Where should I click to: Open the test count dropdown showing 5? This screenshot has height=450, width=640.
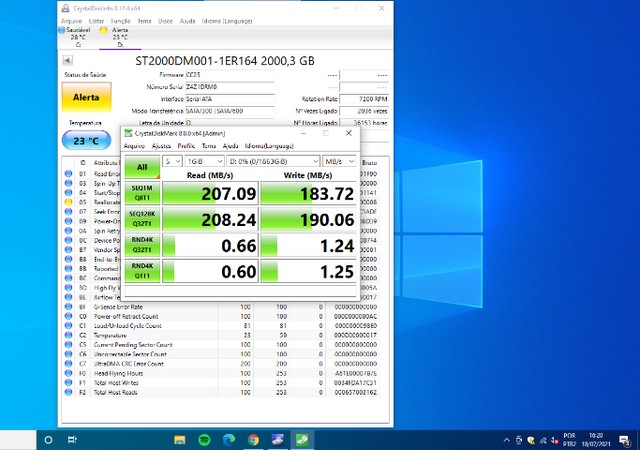[x=172, y=161]
